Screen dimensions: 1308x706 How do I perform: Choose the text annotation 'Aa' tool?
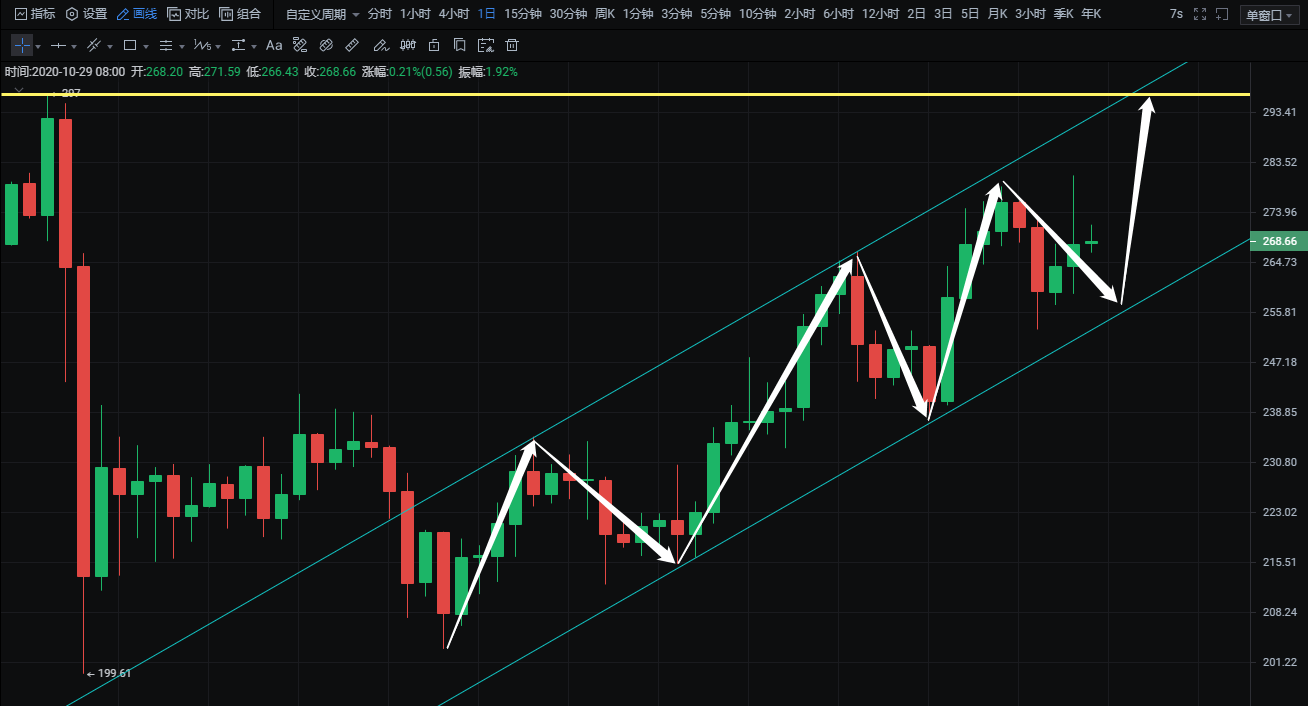click(x=273, y=46)
